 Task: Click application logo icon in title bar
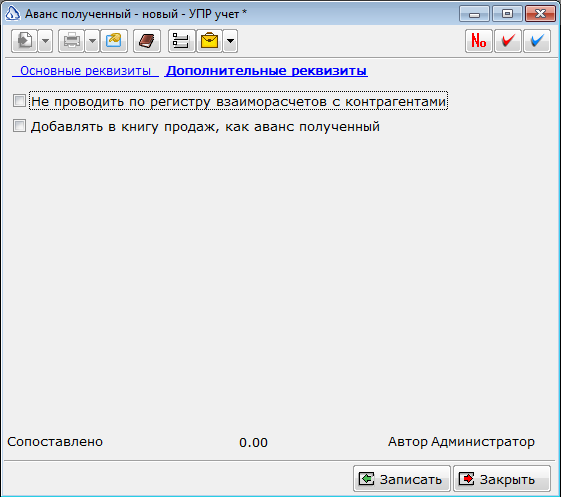click(x=13, y=14)
